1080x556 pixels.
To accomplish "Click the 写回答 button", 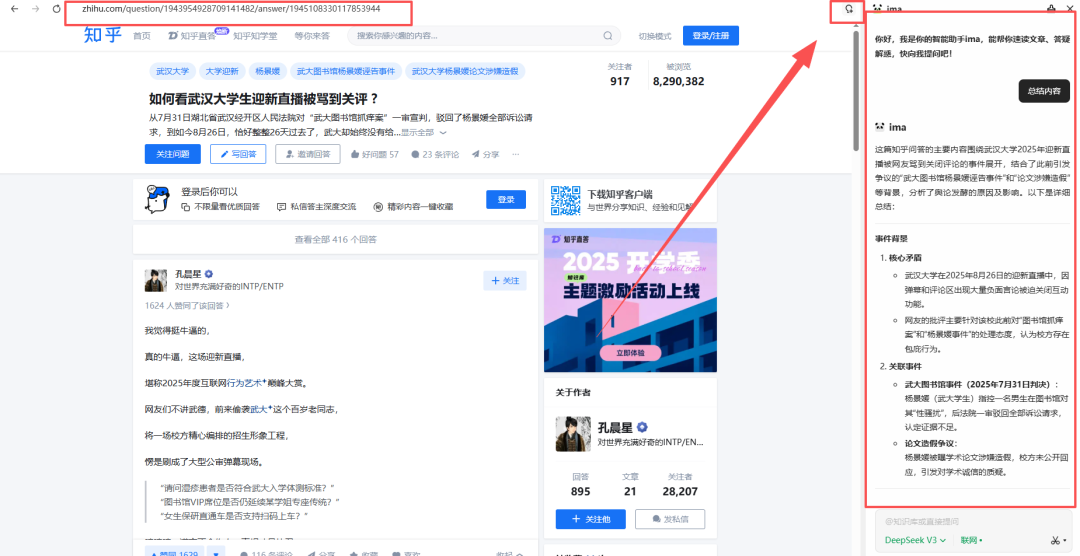I will (238, 154).
